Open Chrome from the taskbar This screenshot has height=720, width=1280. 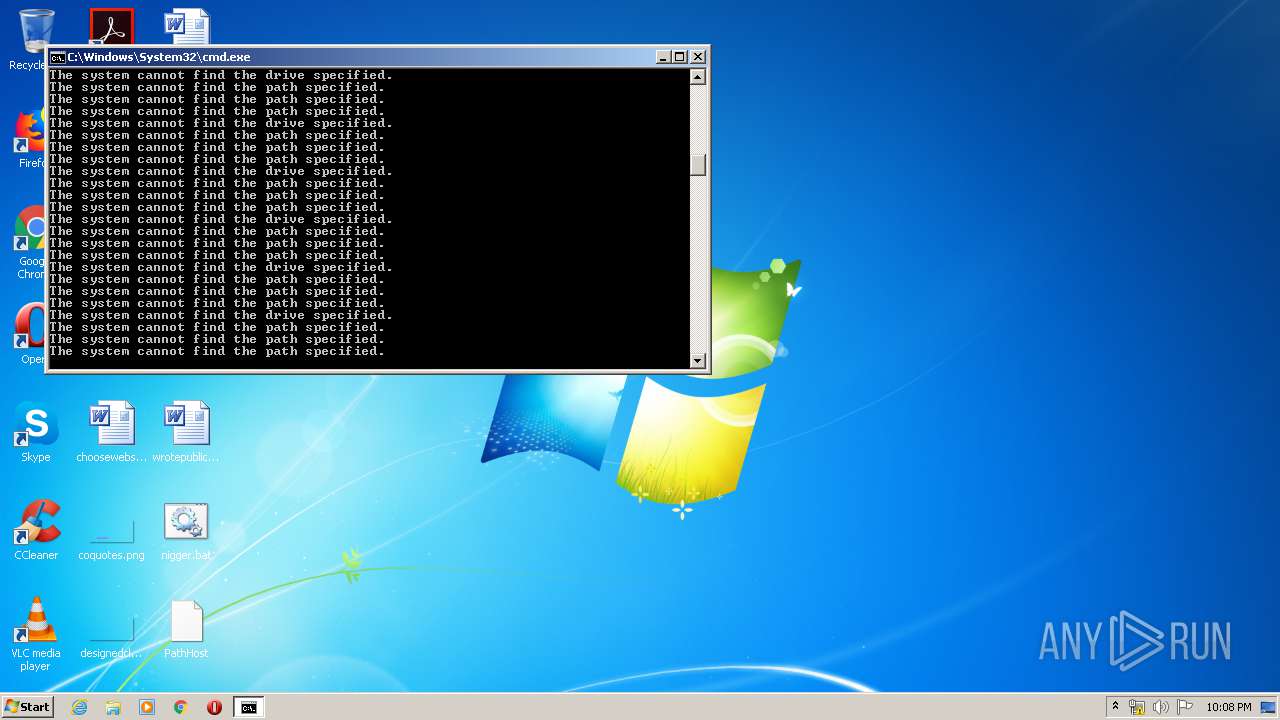tap(181, 707)
